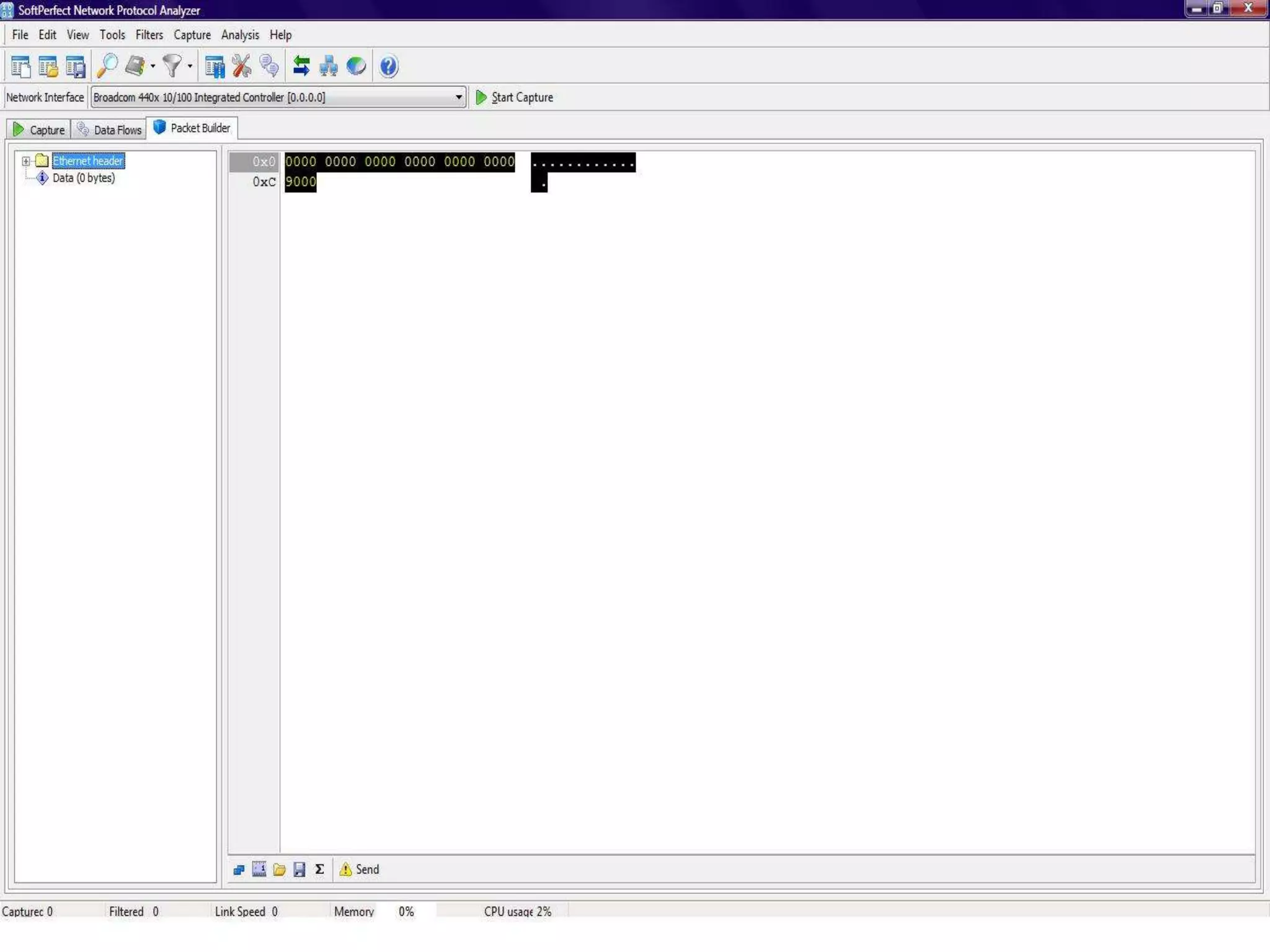
Task: Click the pie chart statistics toolbar icon
Action: 356,66
